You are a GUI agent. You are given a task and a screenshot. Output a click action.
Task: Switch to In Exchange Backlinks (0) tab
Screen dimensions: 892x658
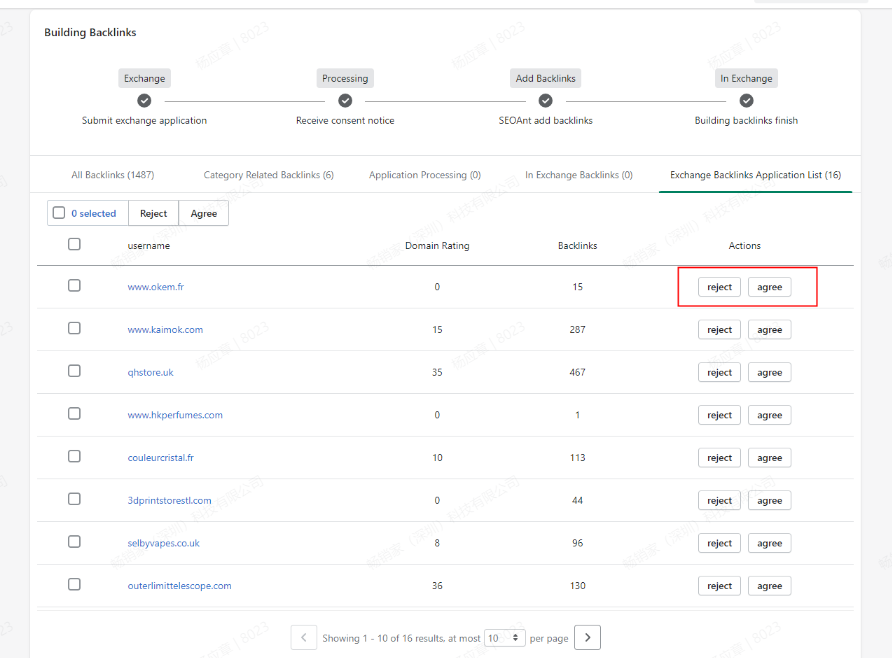pyautogui.click(x=579, y=175)
